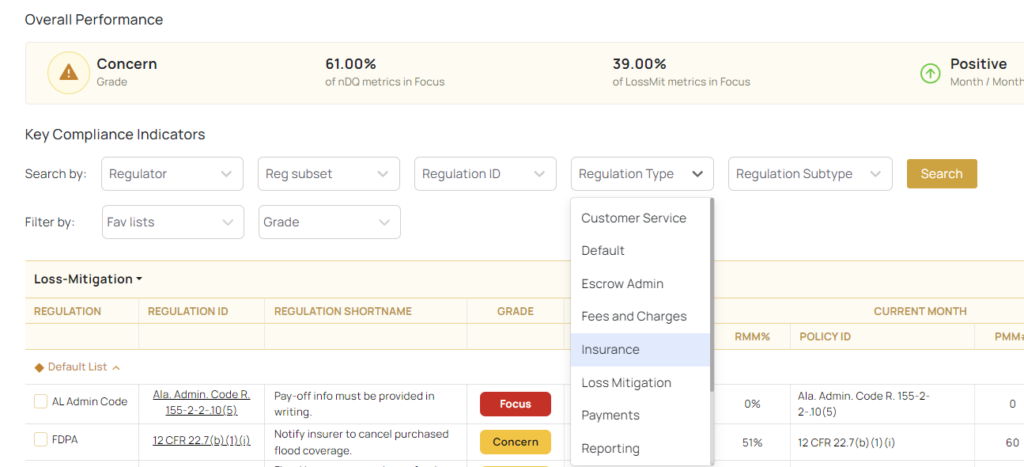
Task: Select Insurance from the Regulation Type list
Action: [x=610, y=350]
